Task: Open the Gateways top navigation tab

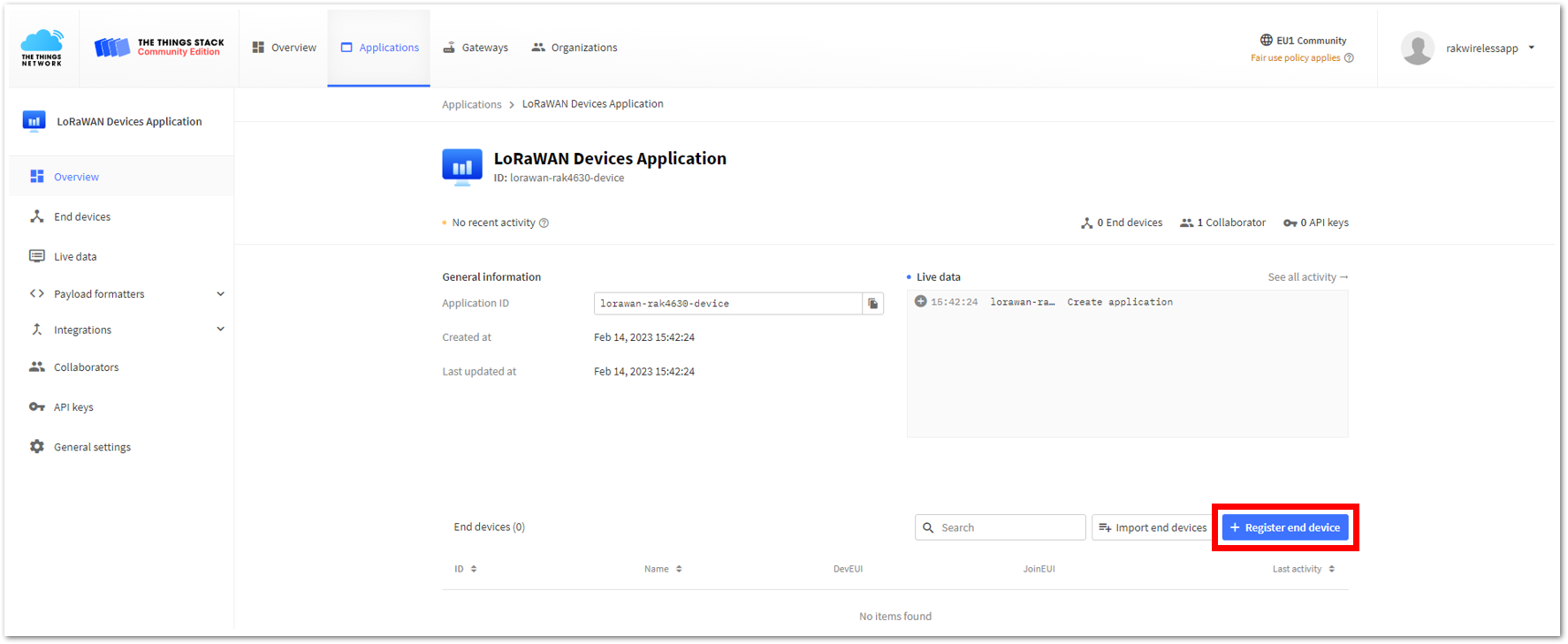Action: click(476, 48)
